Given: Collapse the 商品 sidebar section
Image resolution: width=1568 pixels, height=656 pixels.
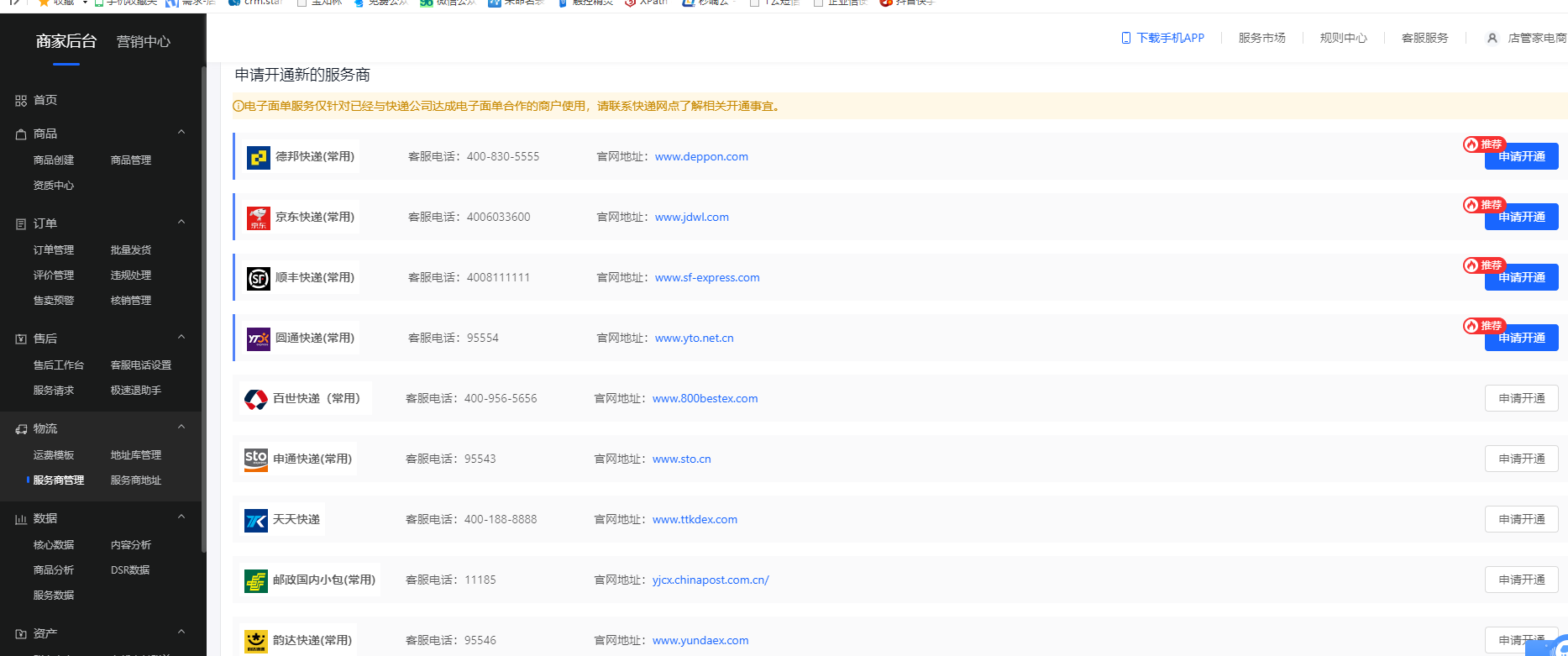Looking at the screenshot, I should tap(181, 133).
